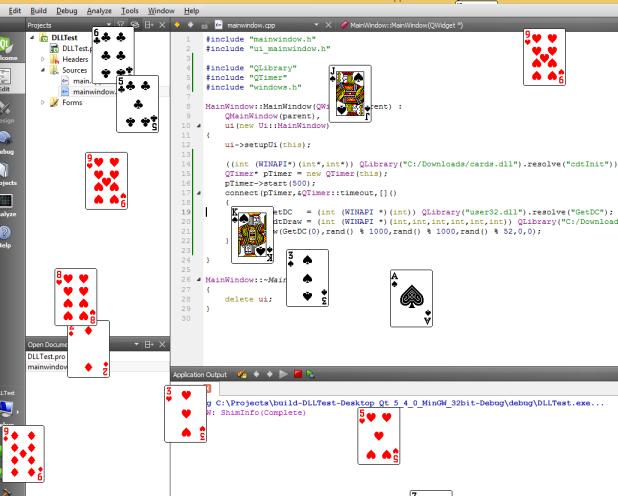Image resolution: width=618 pixels, height=496 pixels.
Task: Open the Debug menu
Action: click(67, 11)
